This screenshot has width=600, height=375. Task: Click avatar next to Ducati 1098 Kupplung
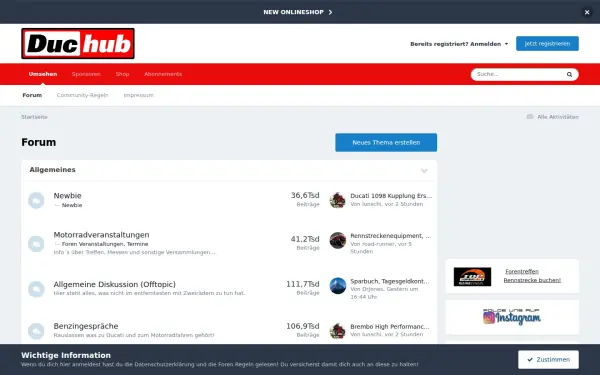338,200
